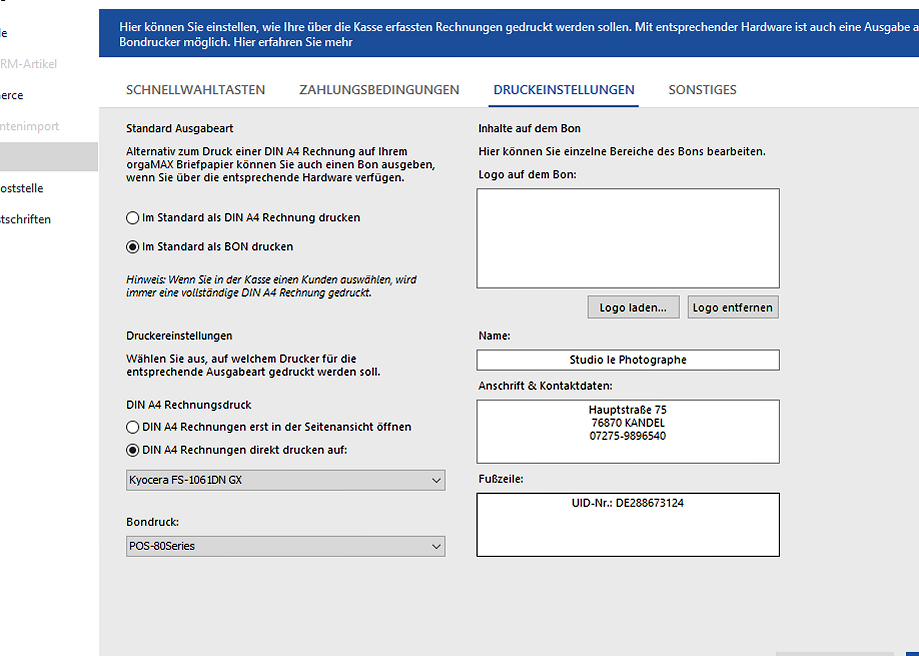Select the 'erce' sidebar entry
Viewport: 919px width, 656px height.
coord(12,95)
